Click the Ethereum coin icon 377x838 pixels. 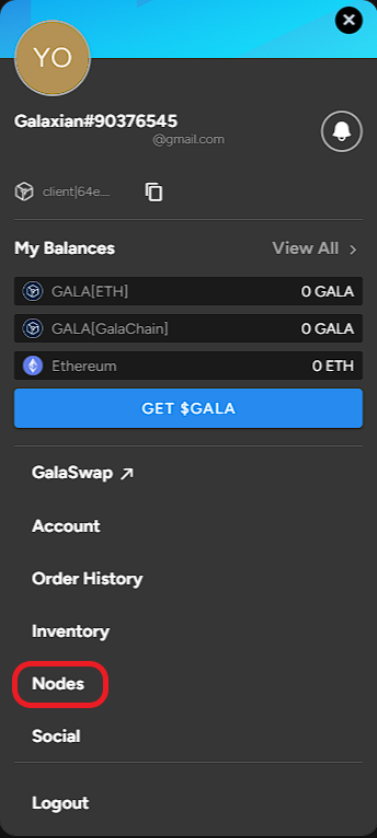33,366
